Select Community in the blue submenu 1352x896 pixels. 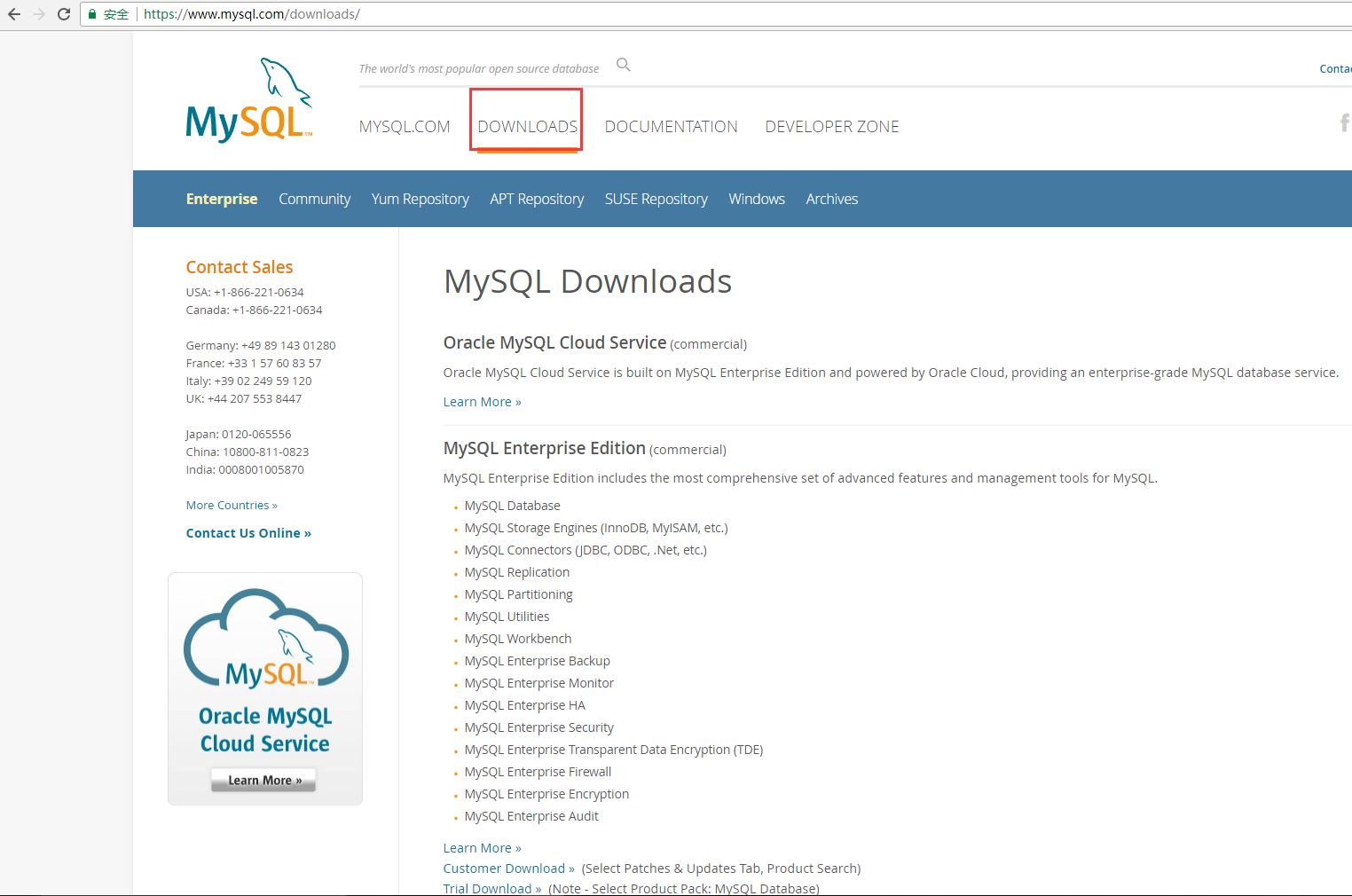pyautogui.click(x=315, y=199)
